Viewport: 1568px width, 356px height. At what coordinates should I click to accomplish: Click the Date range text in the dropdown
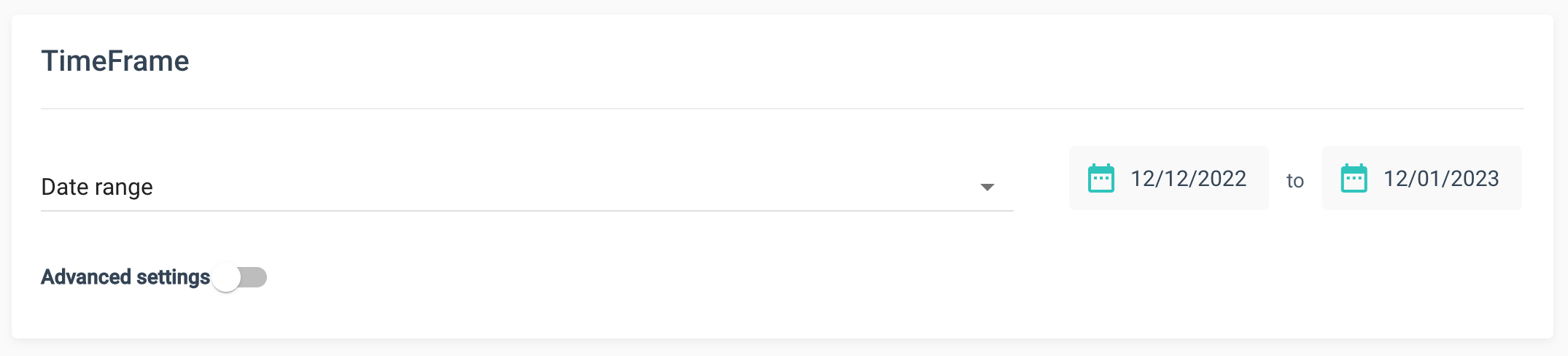tap(97, 187)
